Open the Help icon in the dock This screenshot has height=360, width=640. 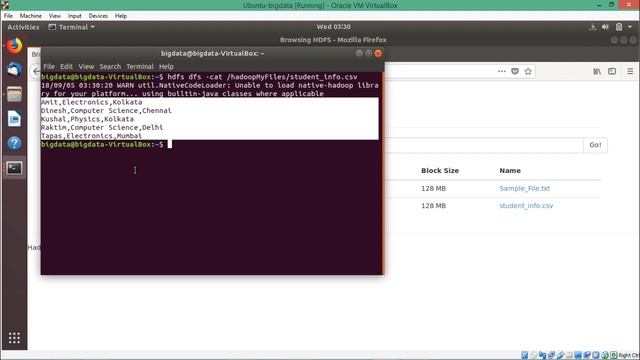click(14, 143)
